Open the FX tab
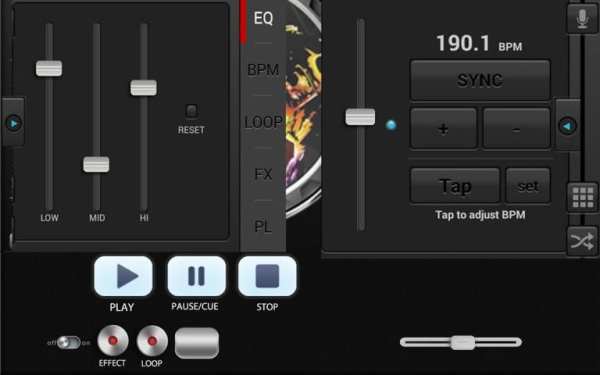The height and width of the screenshot is (375, 600). coord(263,174)
